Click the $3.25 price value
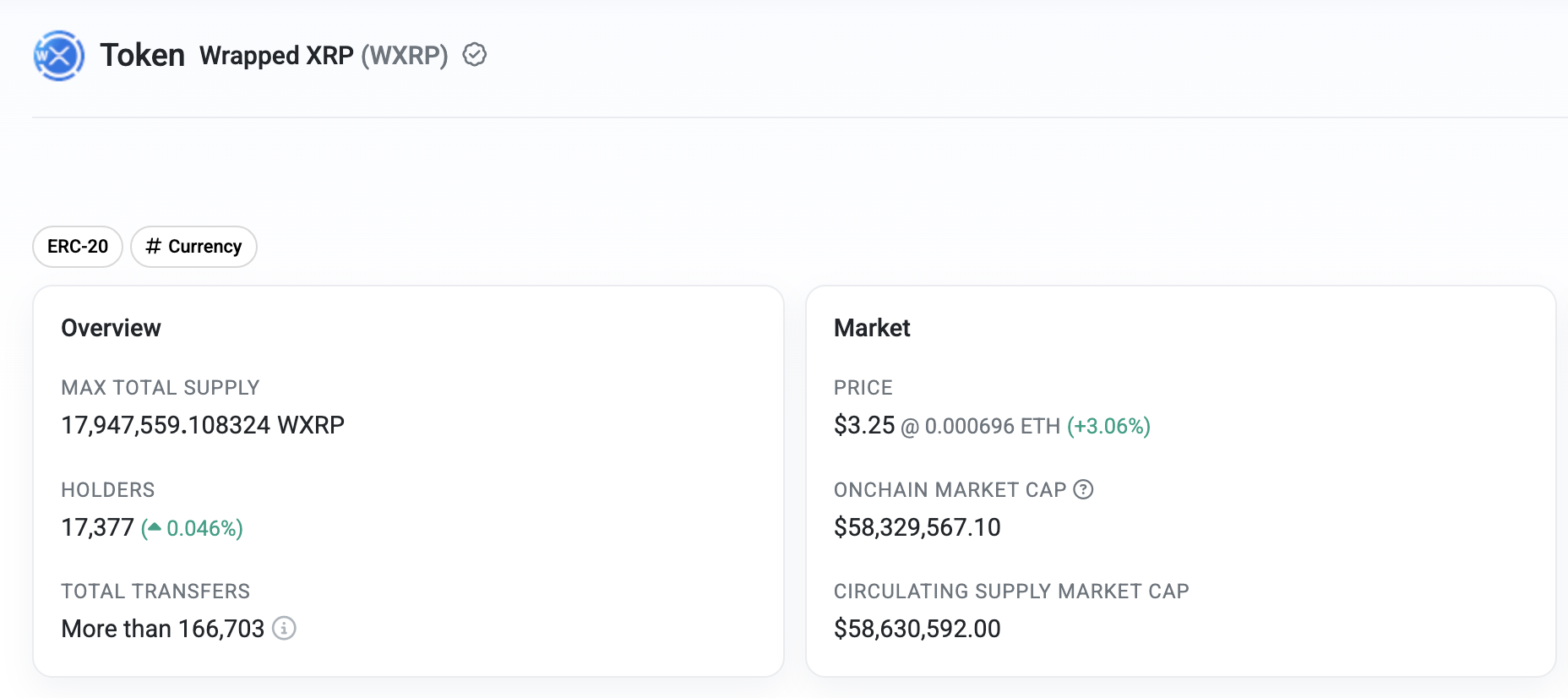 [863, 425]
